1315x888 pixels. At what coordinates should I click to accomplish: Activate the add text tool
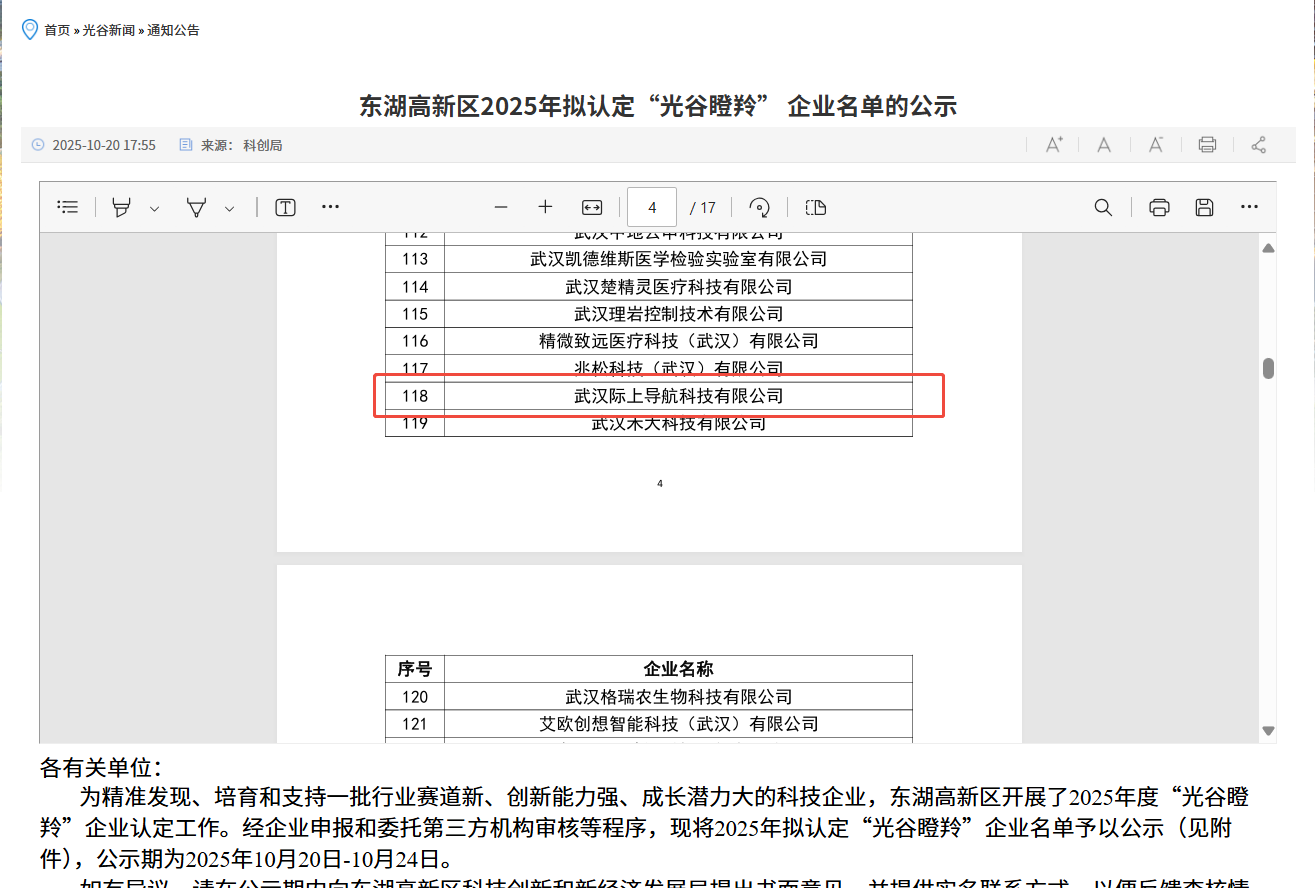285,207
